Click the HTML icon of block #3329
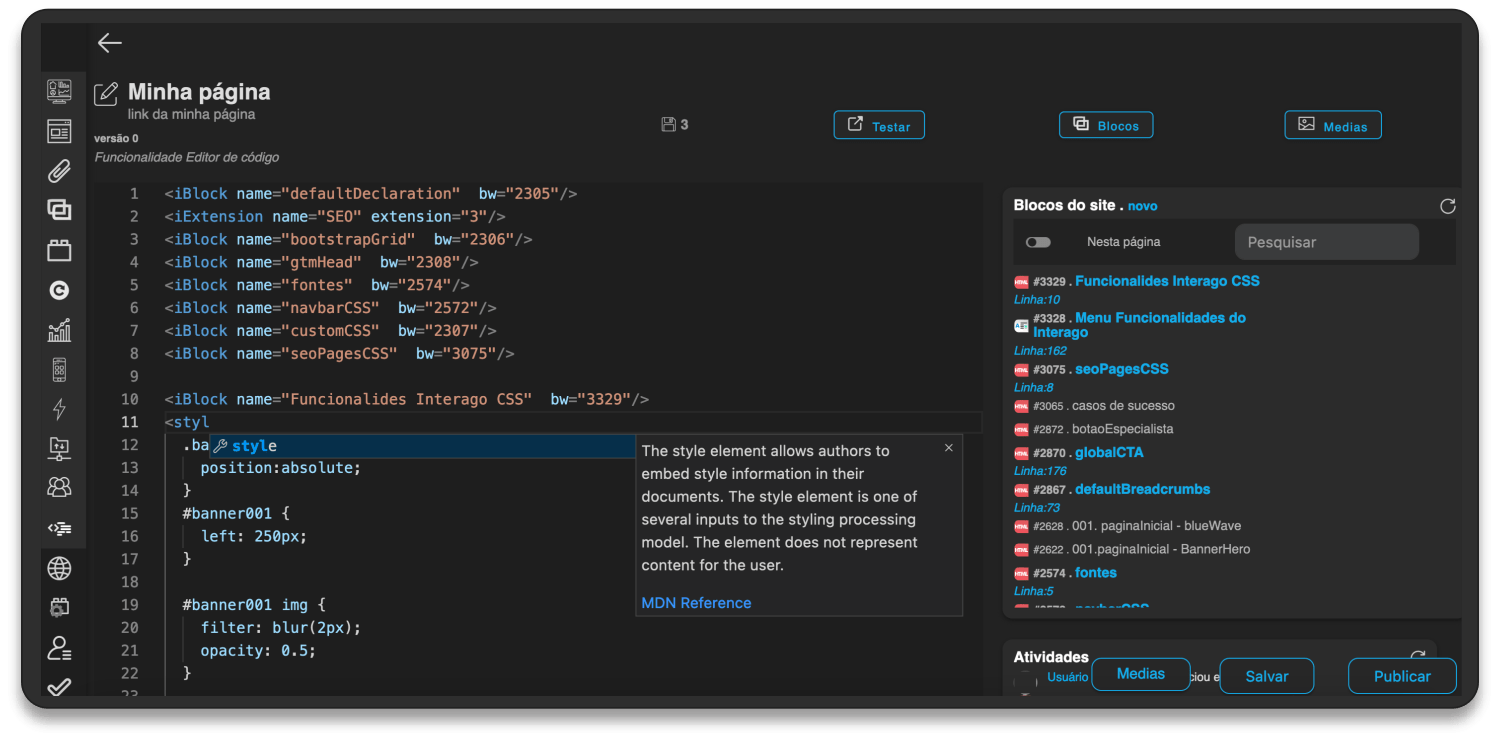Viewport: 1500px width, 742px height. [x=1021, y=282]
